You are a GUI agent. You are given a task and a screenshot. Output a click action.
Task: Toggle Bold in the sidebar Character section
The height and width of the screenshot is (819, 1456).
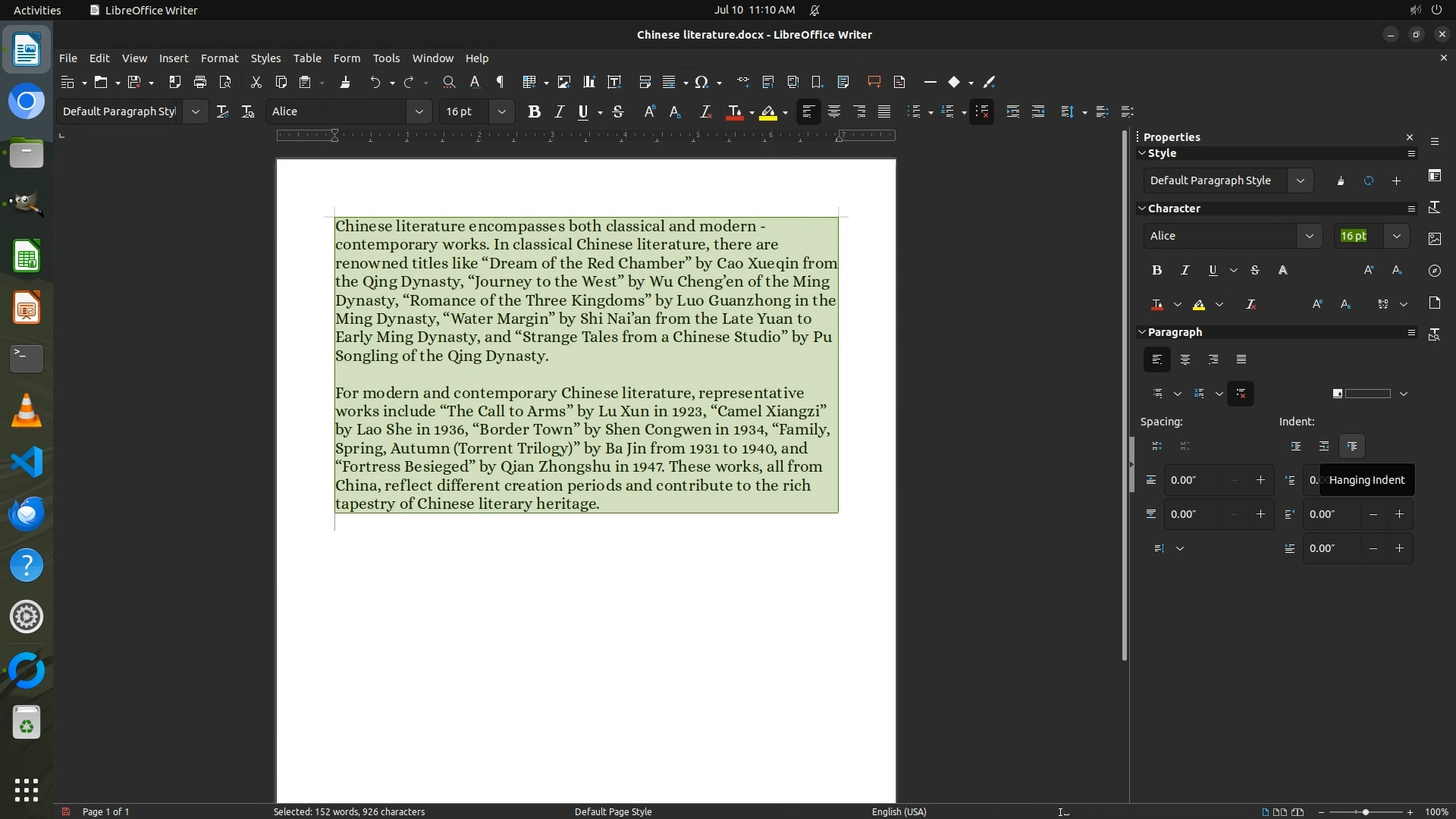coord(1156,270)
